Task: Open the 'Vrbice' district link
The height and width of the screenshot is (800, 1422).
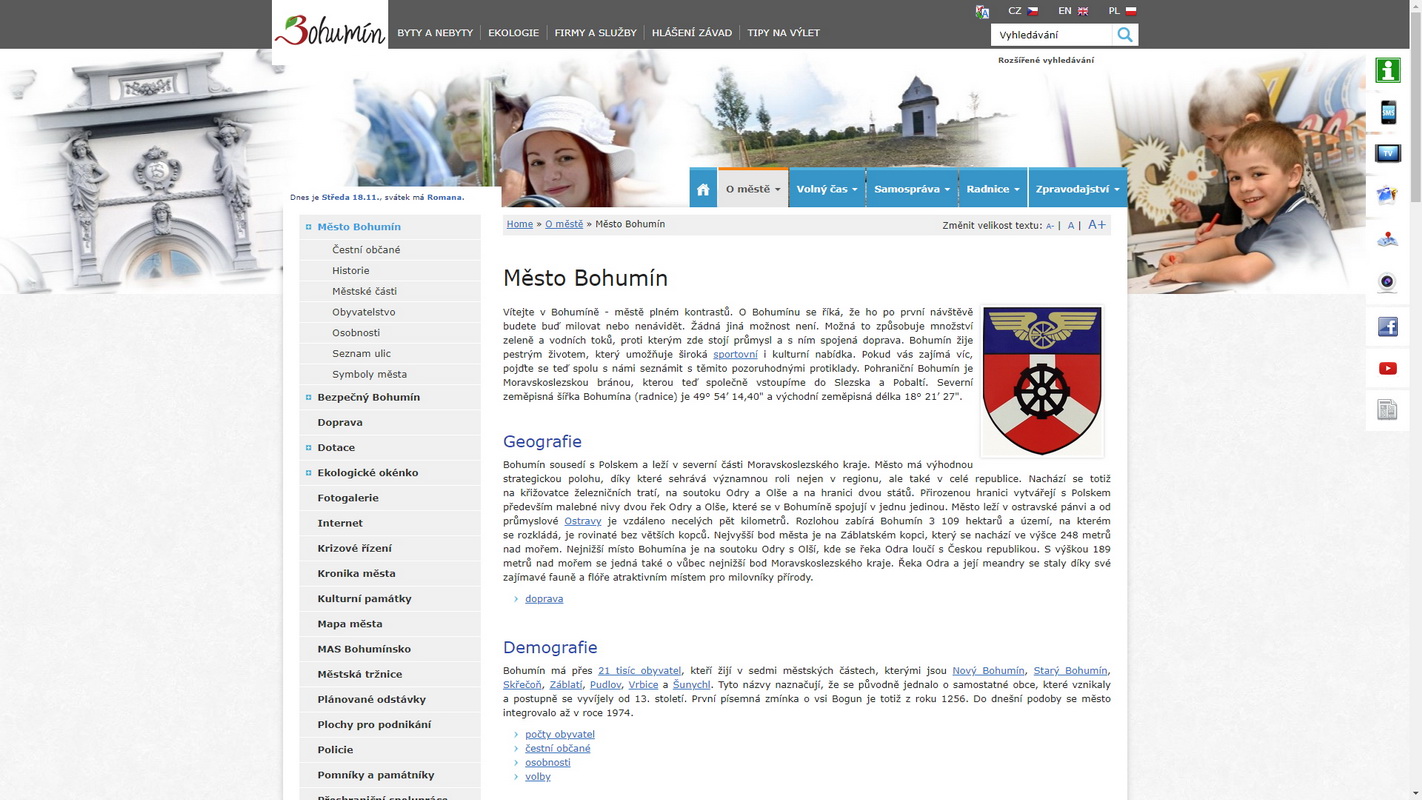Action: [x=643, y=685]
